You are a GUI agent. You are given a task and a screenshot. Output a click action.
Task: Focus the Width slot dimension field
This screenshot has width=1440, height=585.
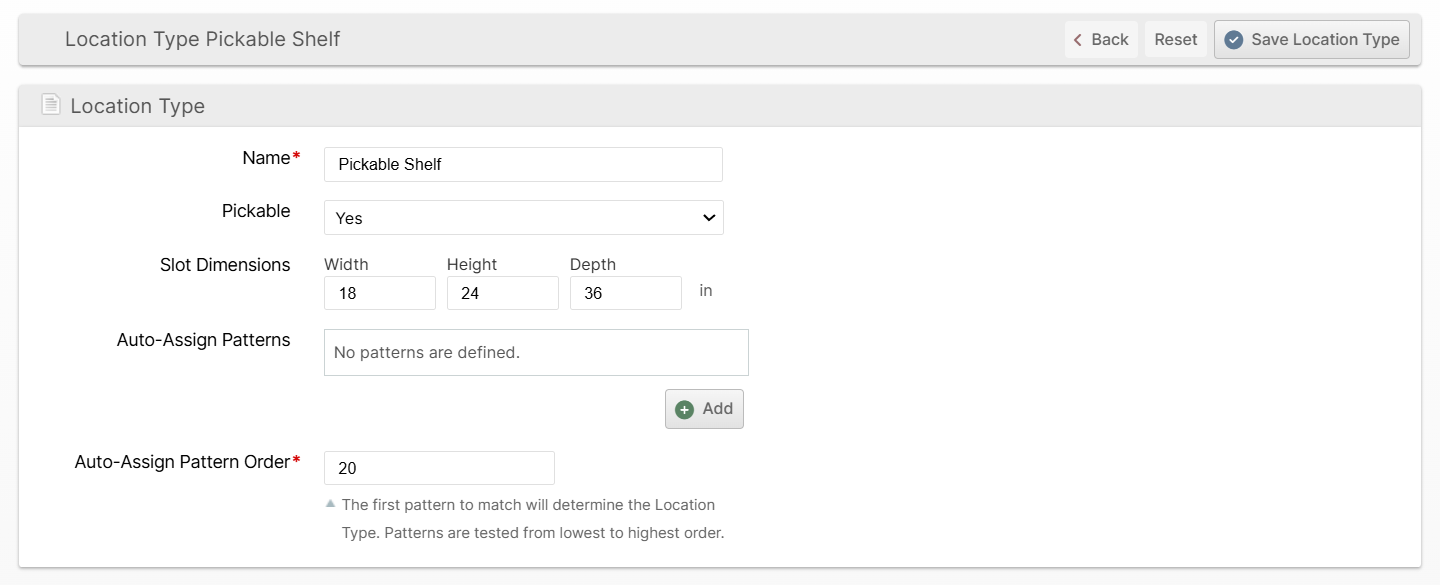pyautogui.click(x=380, y=294)
